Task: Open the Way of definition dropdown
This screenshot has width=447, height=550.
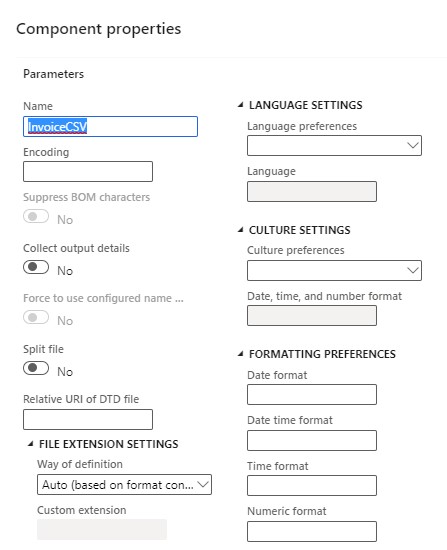Action: [x=124, y=484]
